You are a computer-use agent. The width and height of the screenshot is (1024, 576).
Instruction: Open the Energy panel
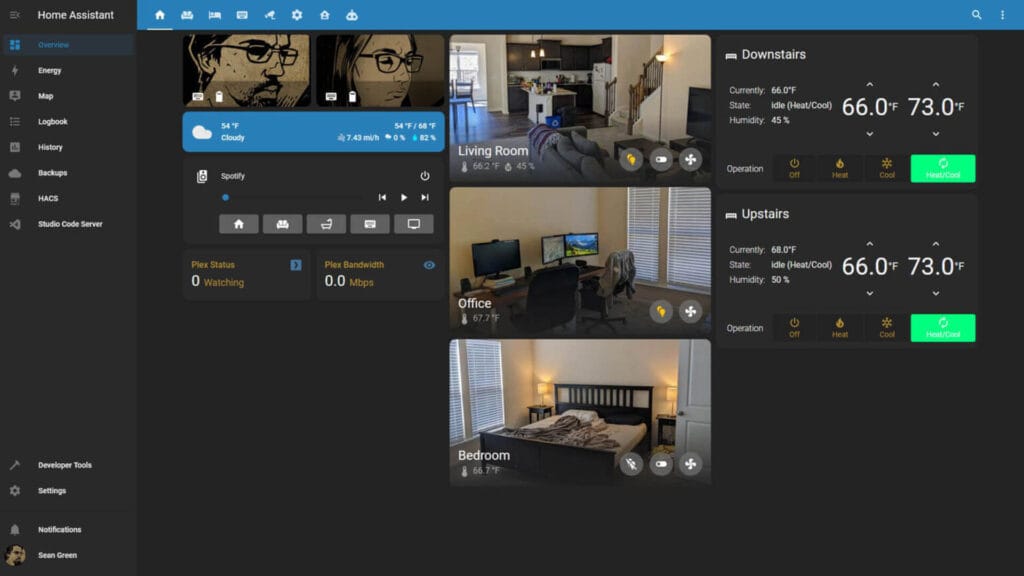click(68, 70)
